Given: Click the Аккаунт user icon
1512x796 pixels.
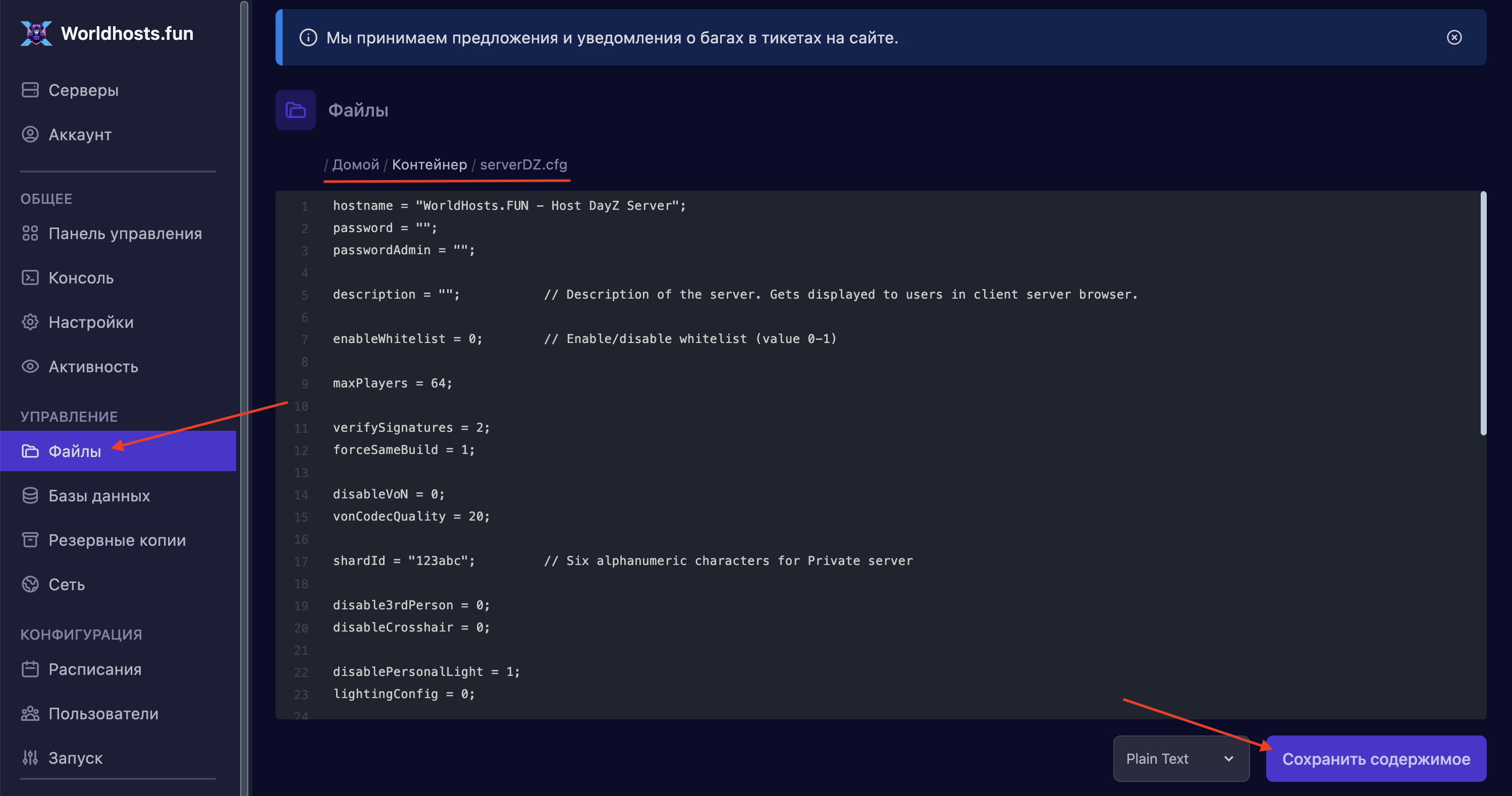Looking at the screenshot, I should (x=30, y=134).
